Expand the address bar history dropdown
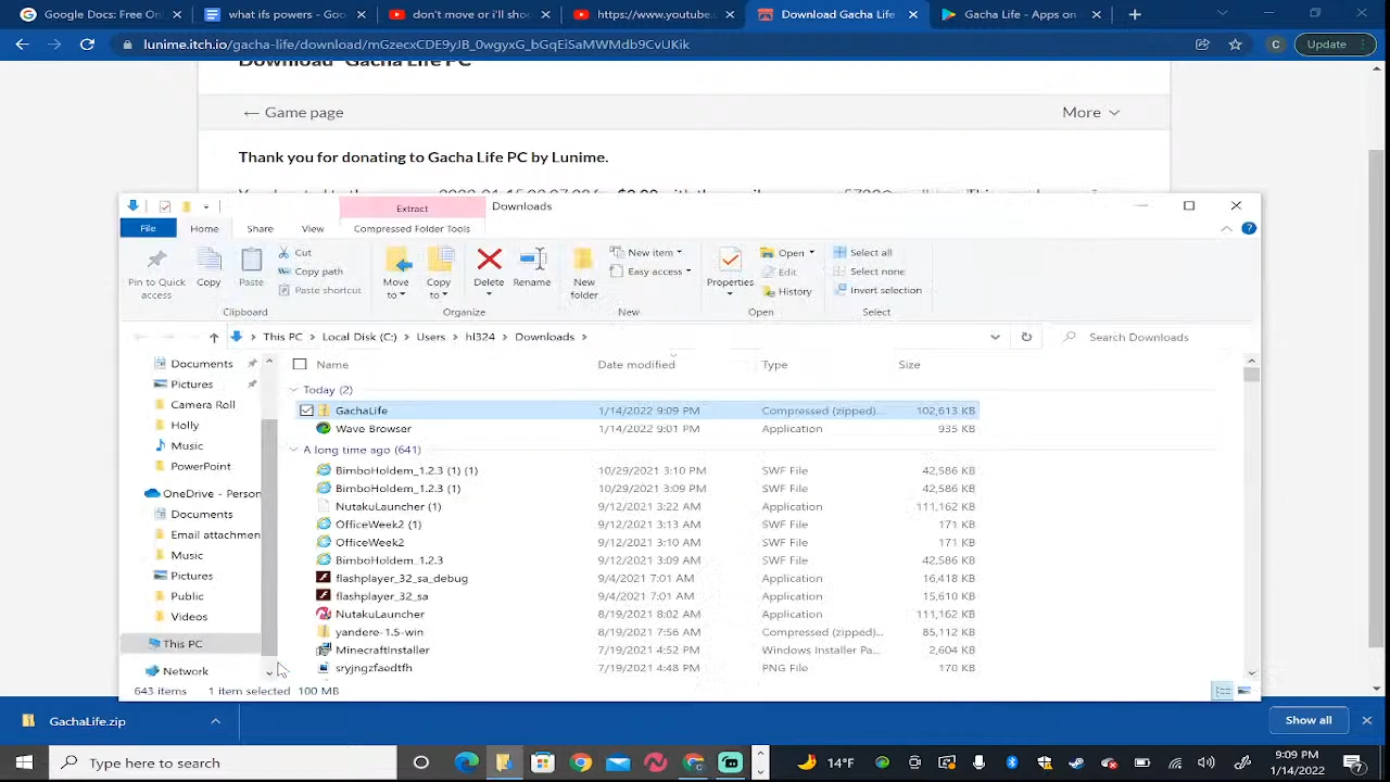 tap(995, 337)
